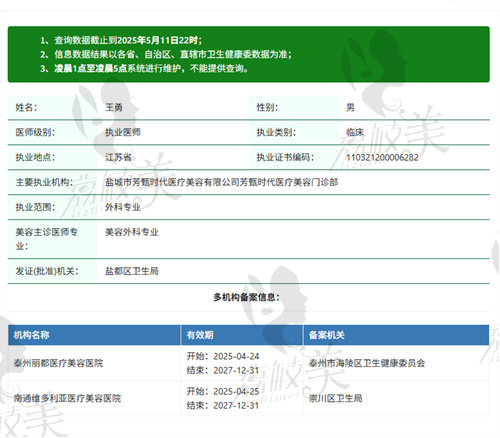The width and height of the screenshot is (500, 438).
Task: Select the 南通维多利亚医疗美容医院 row name
Action: click(x=67, y=398)
